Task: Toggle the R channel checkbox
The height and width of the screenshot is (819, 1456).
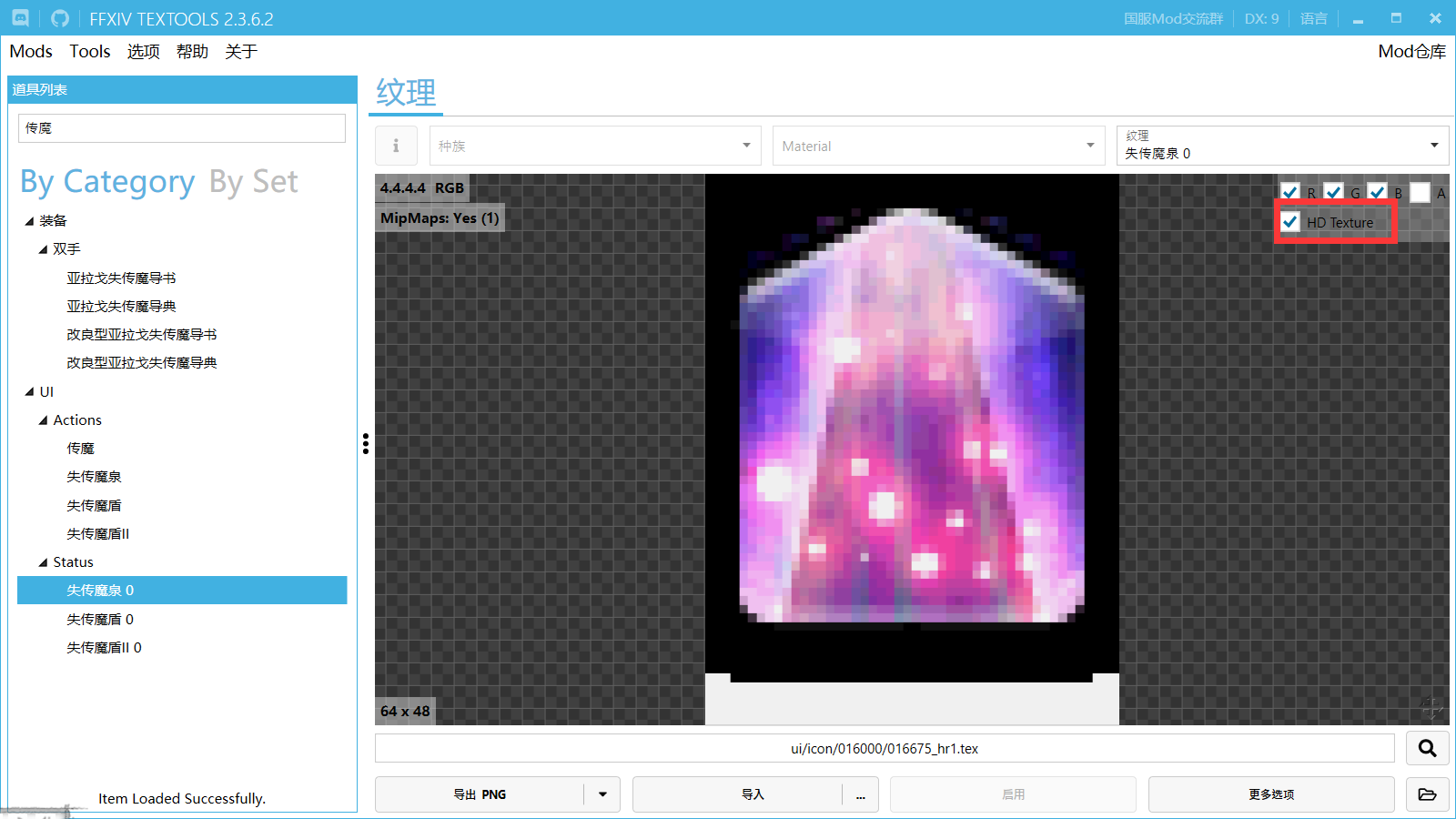Action: [1289, 192]
